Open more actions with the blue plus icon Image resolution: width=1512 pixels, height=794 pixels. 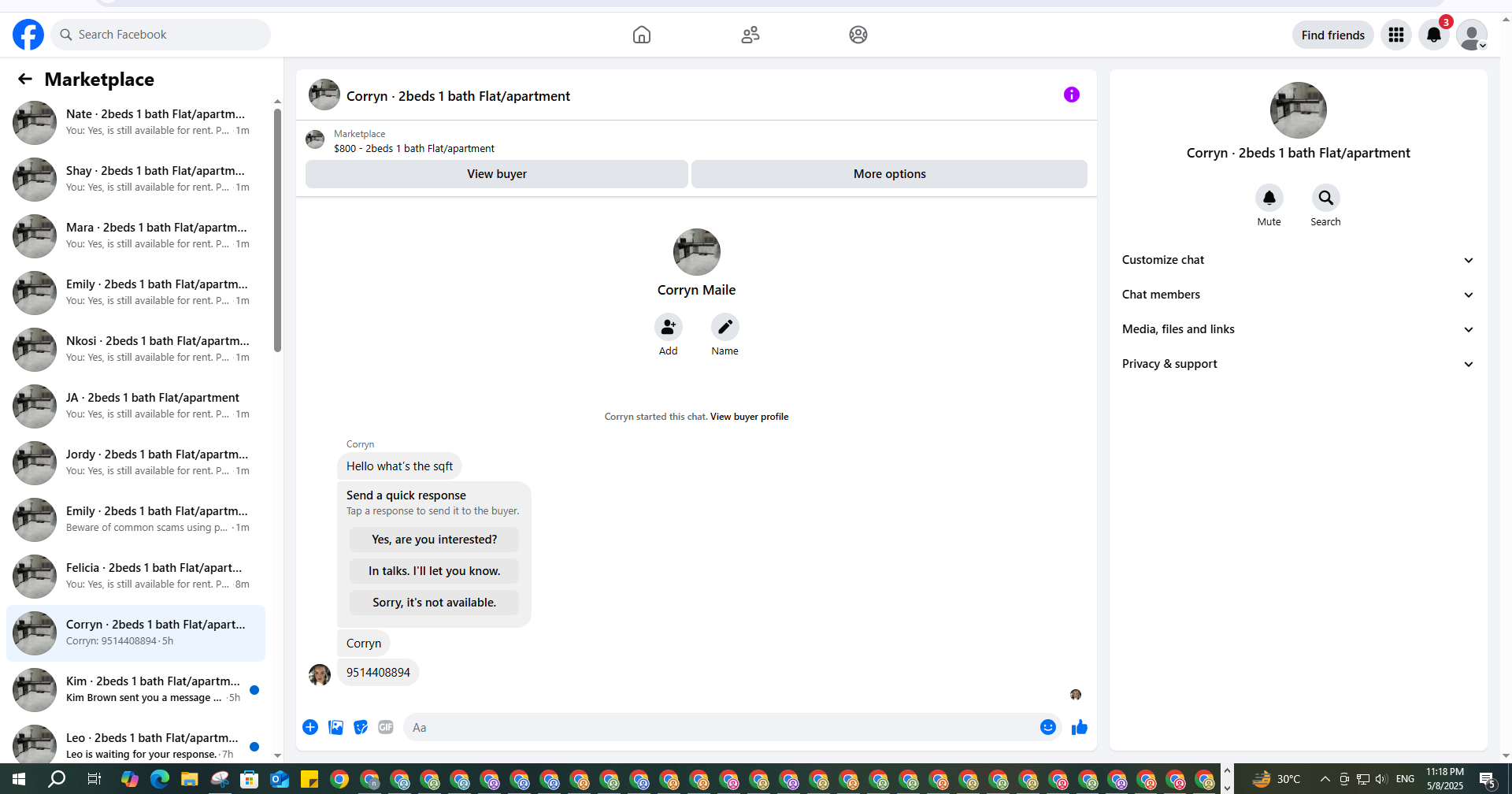coord(310,727)
